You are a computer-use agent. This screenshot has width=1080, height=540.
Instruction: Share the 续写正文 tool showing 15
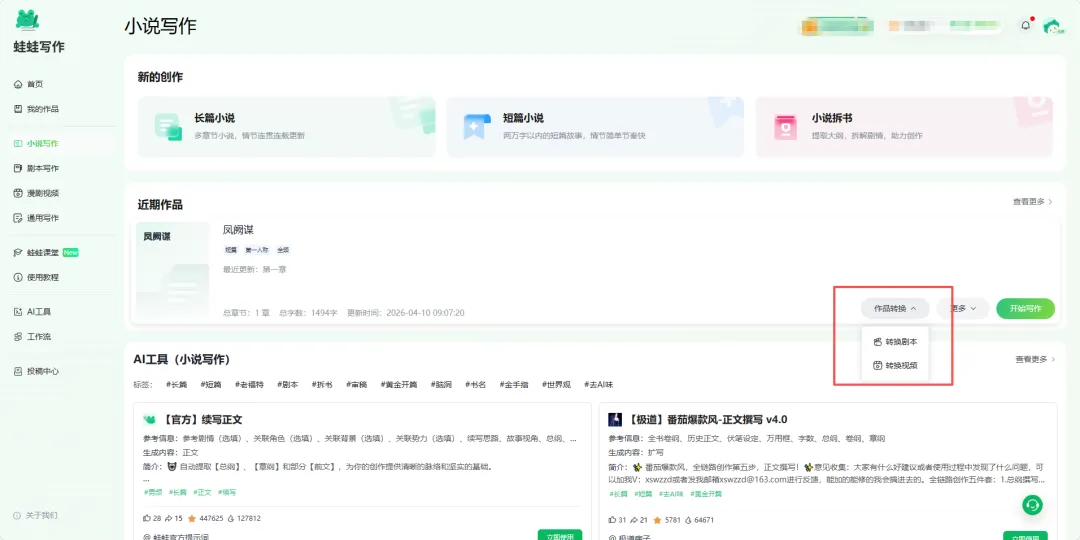point(174,518)
